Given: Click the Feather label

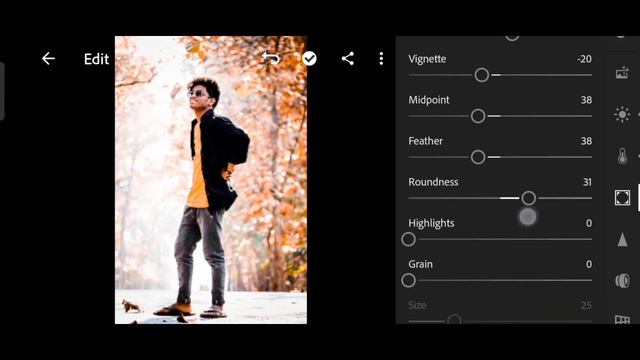Looking at the screenshot, I should point(426,141).
